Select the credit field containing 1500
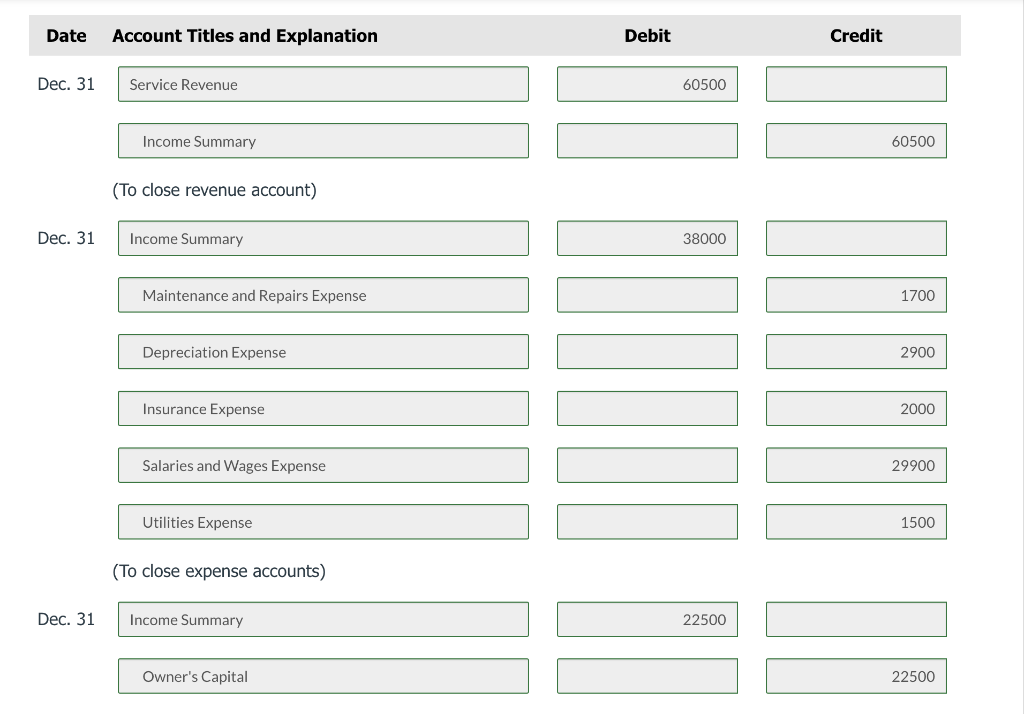Viewport: 1024px width, 714px height. coord(855,521)
